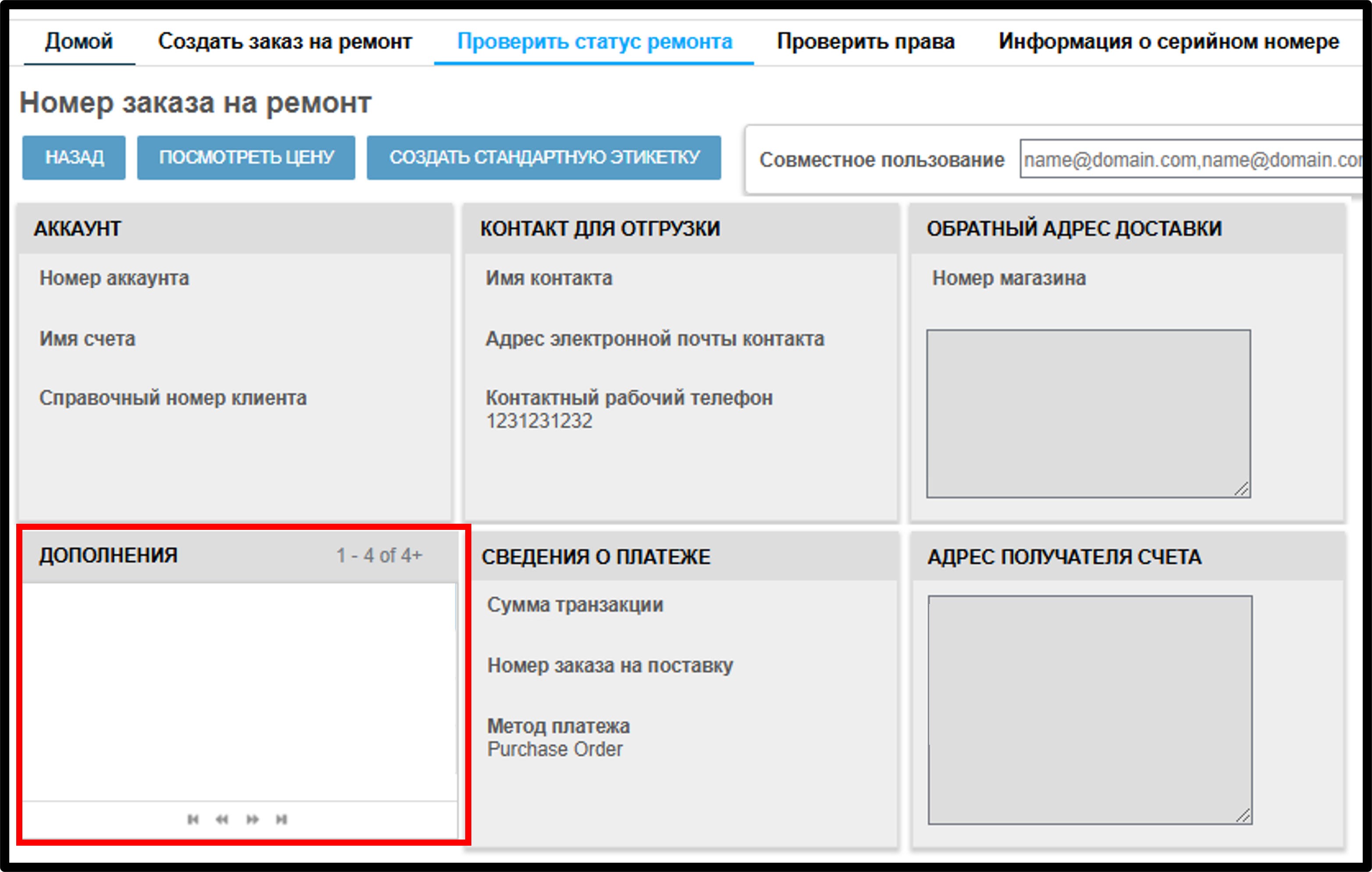Click Адрес электронной почты контакта label
The image size is (1372, 872).
coord(655,339)
